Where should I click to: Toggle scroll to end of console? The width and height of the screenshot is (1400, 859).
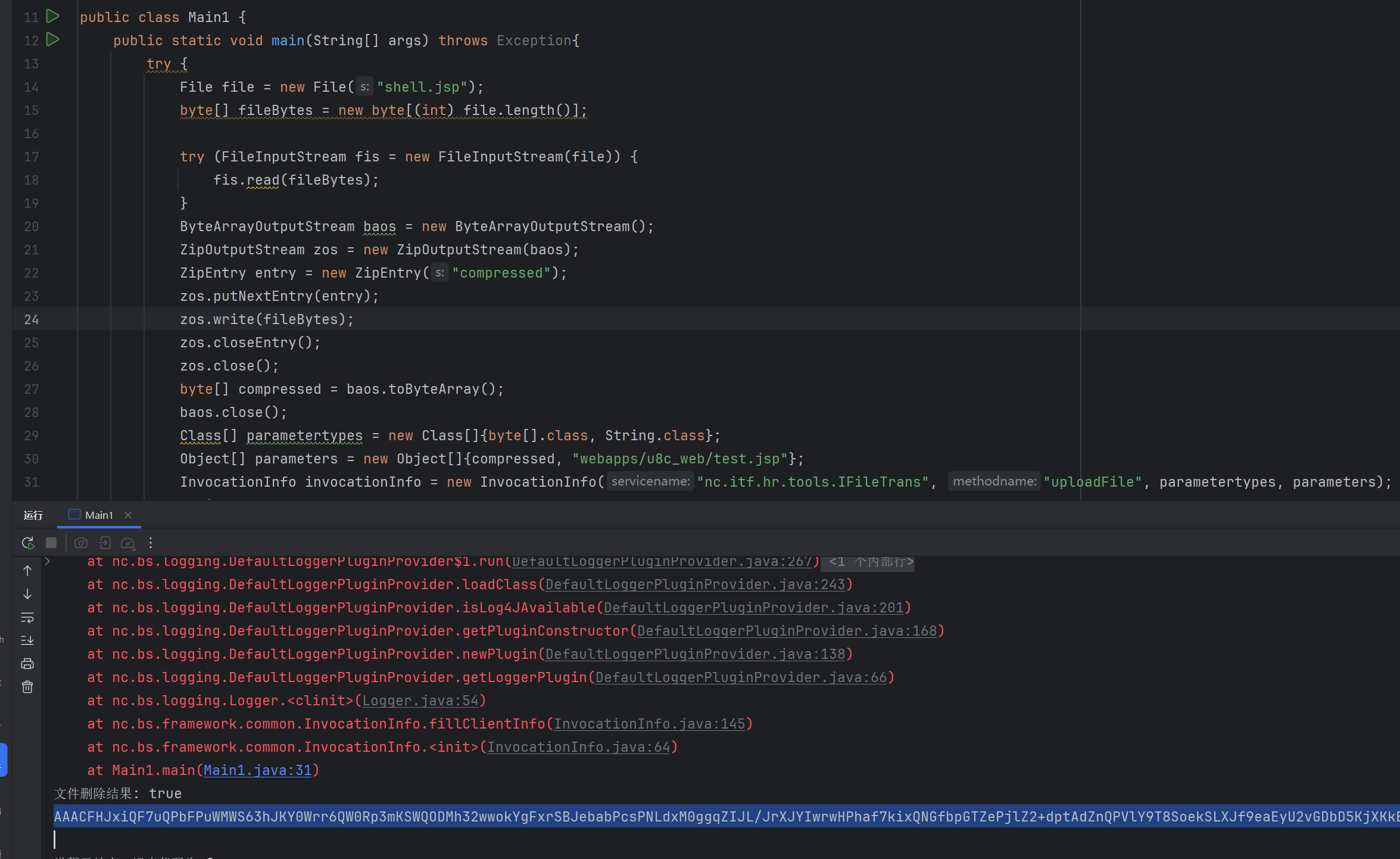click(x=27, y=640)
